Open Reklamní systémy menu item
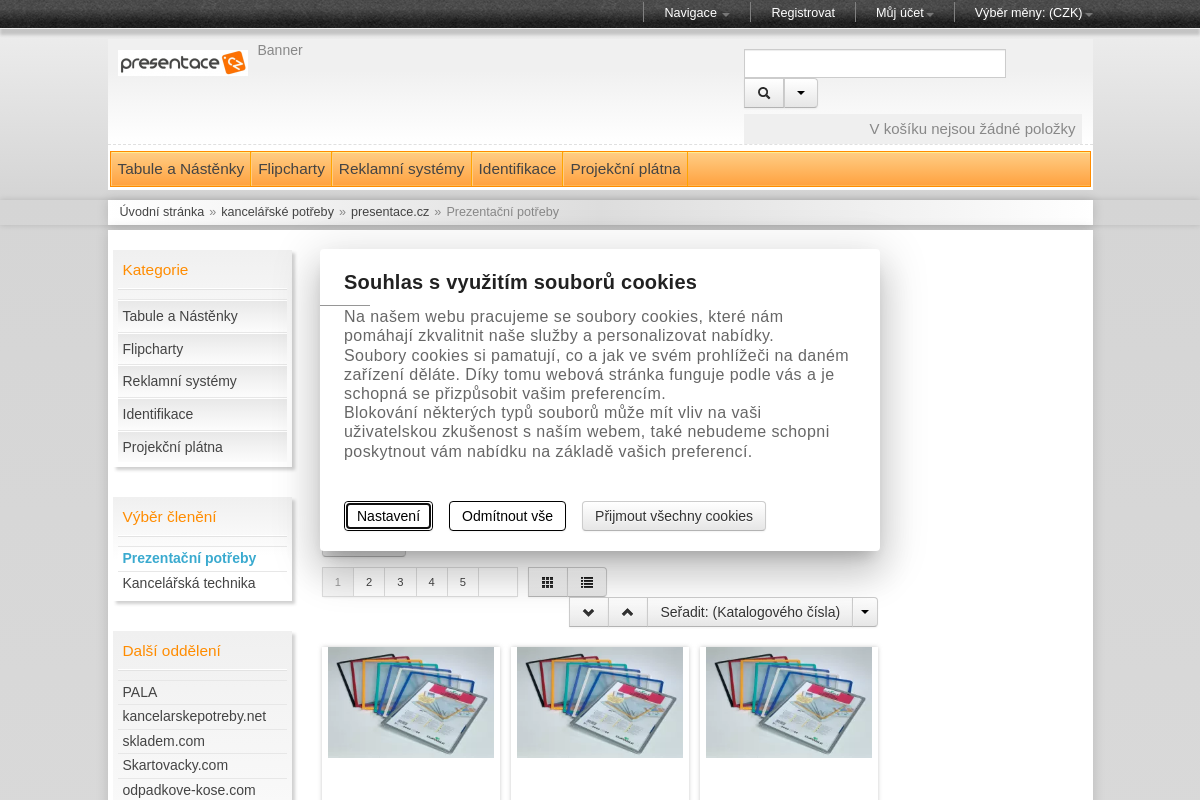The image size is (1200, 800). (x=402, y=169)
